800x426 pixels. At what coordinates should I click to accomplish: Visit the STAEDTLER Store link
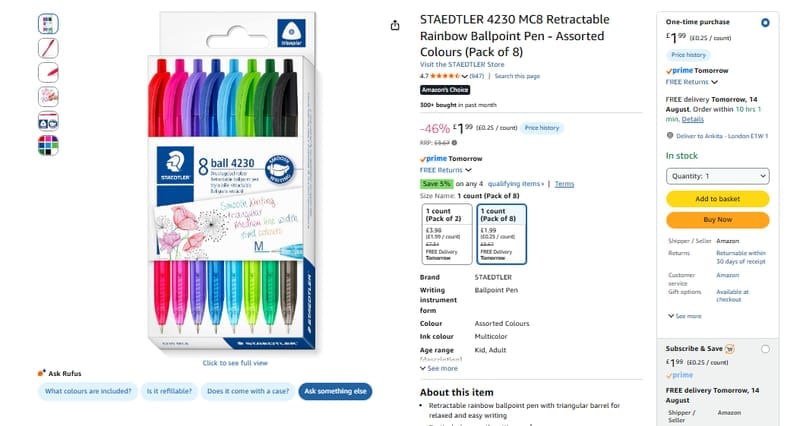(462, 64)
